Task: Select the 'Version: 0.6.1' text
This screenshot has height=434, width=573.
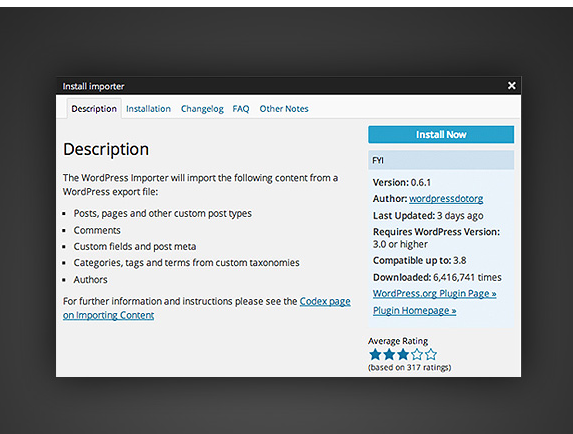Action: [402, 182]
